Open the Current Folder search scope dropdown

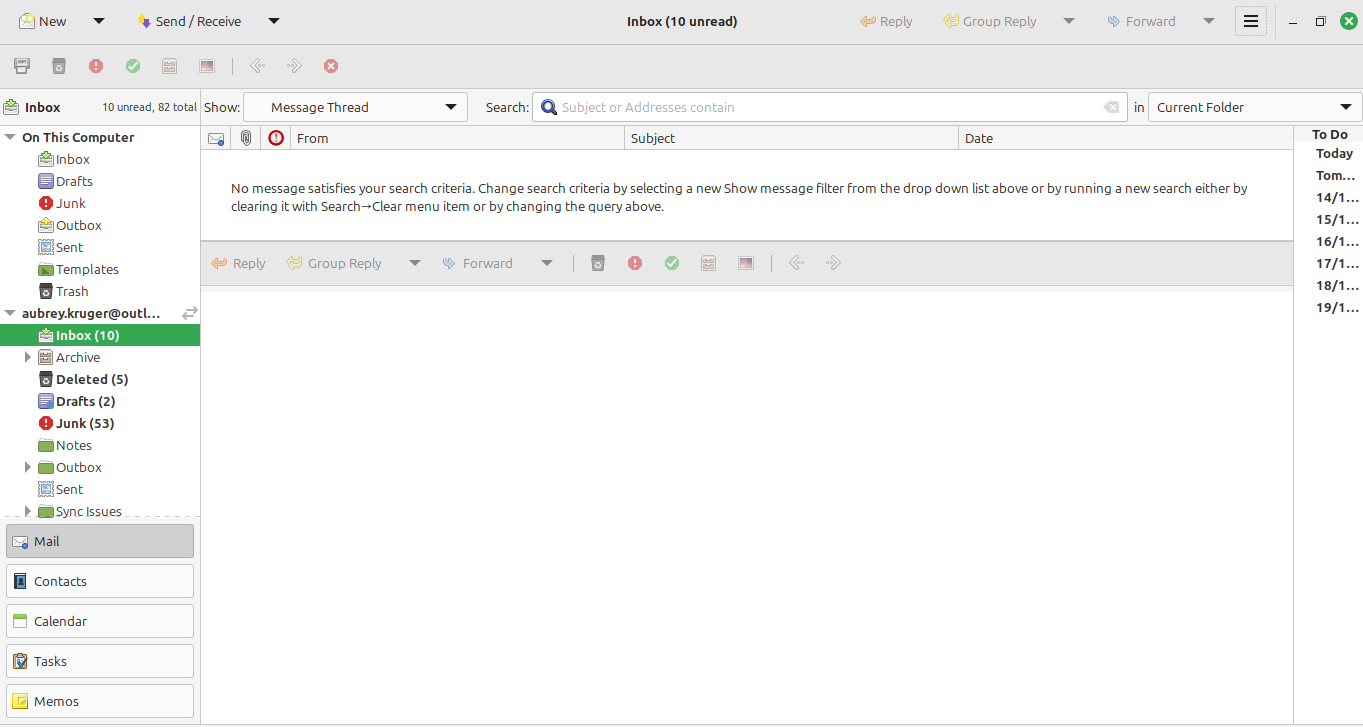point(1254,107)
